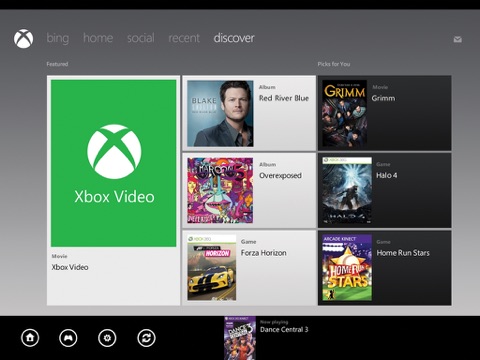
Task: Open Home Run Stars game cover
Action: 347,268
